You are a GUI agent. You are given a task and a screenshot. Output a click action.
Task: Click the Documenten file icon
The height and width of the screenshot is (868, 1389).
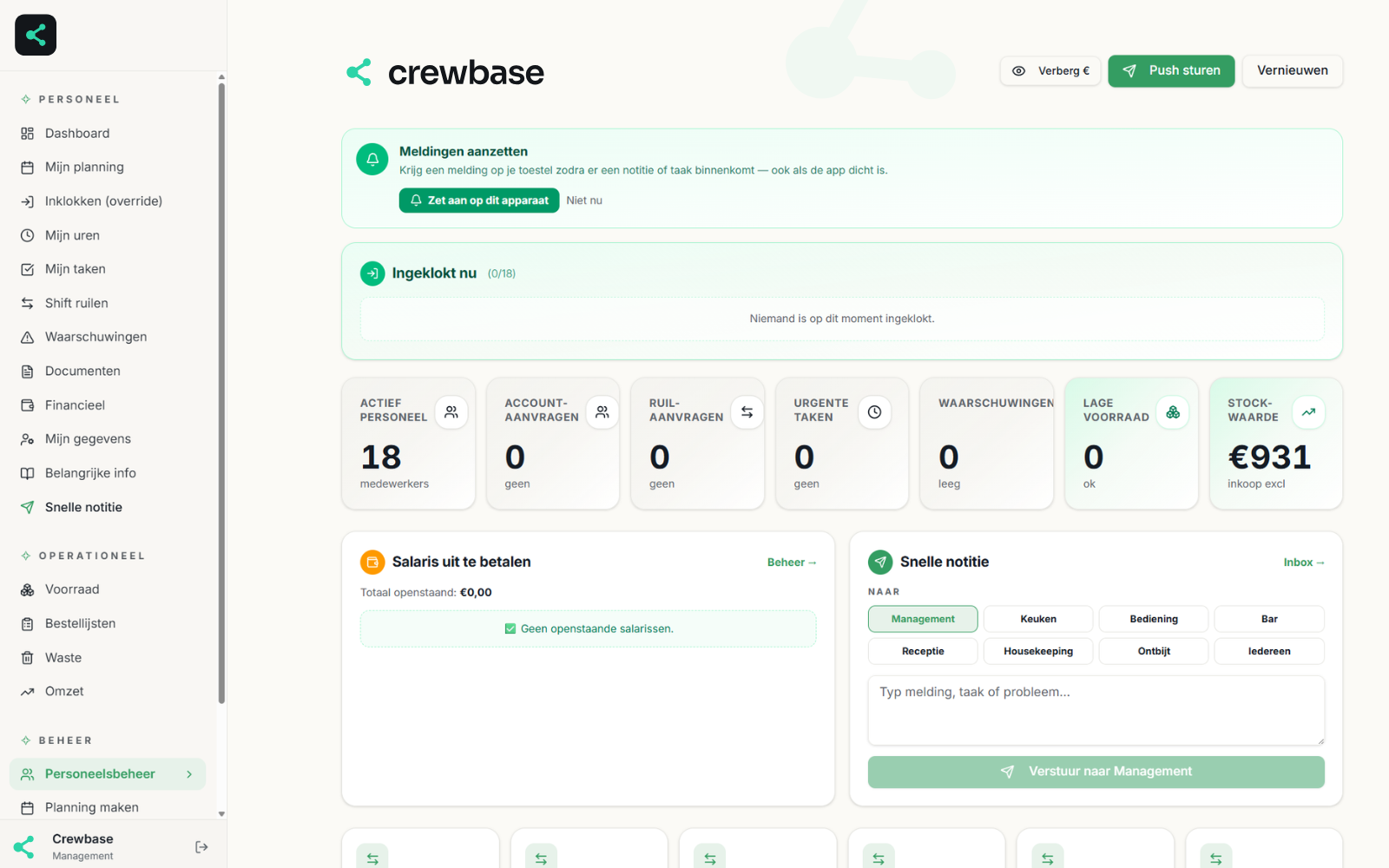pos(27,371)
